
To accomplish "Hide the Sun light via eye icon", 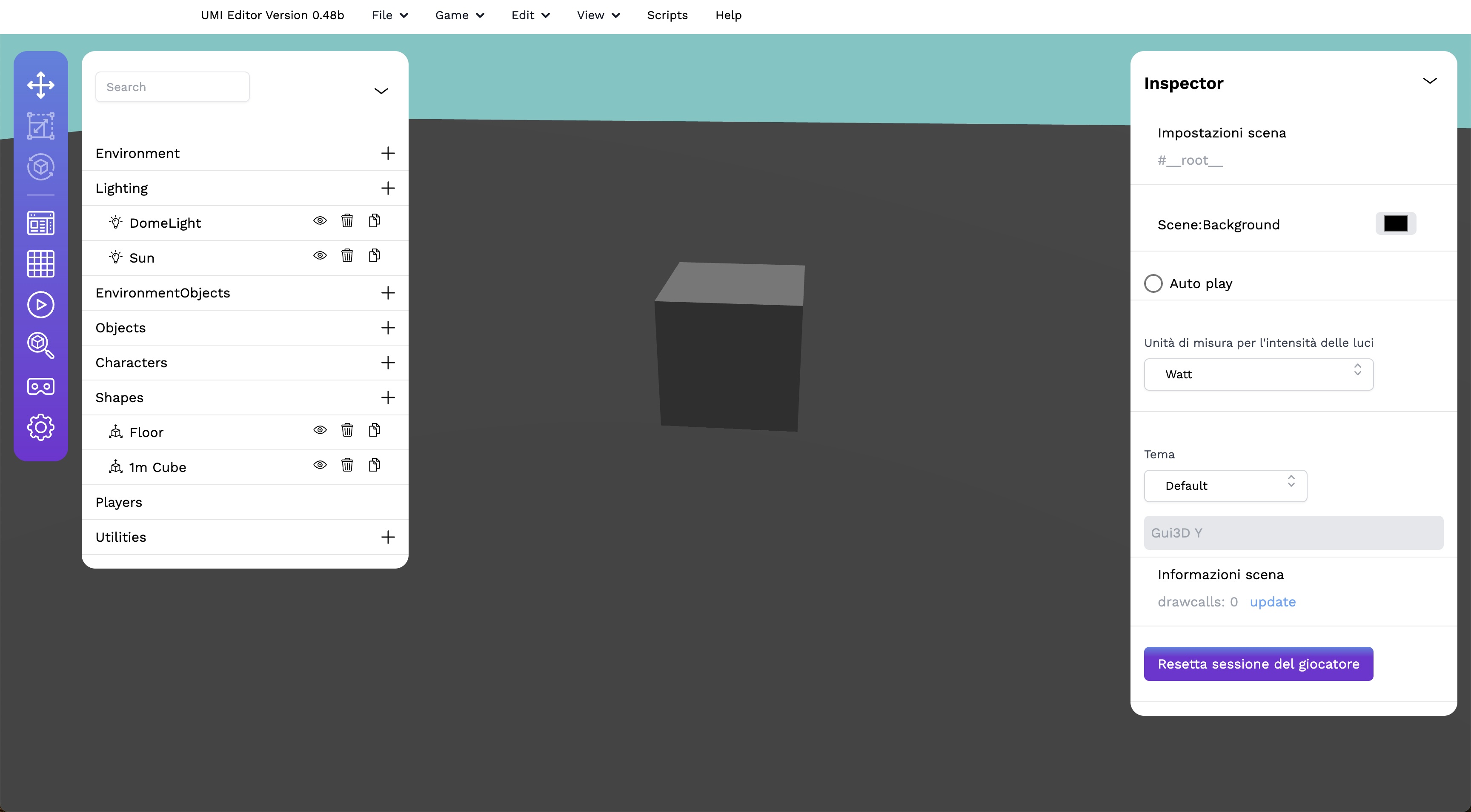I will (x=320, y=256).
